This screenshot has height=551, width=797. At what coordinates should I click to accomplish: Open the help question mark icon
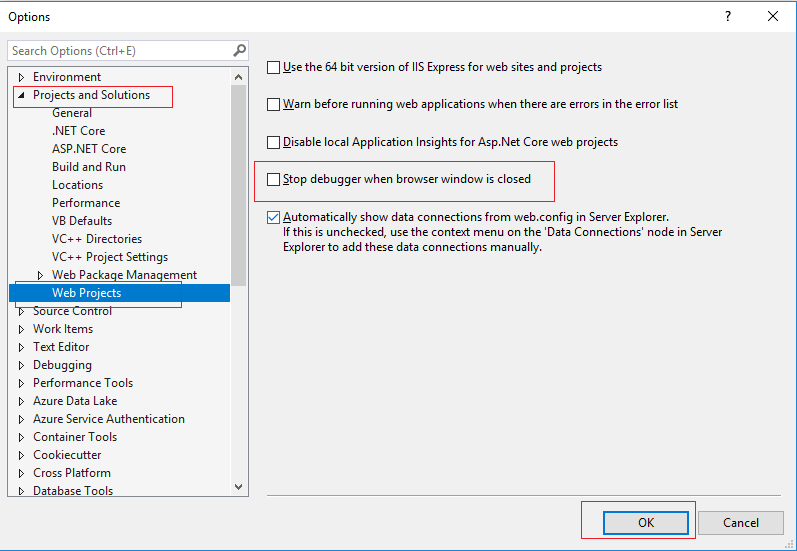pyautogui.click(x=728, y=16)
